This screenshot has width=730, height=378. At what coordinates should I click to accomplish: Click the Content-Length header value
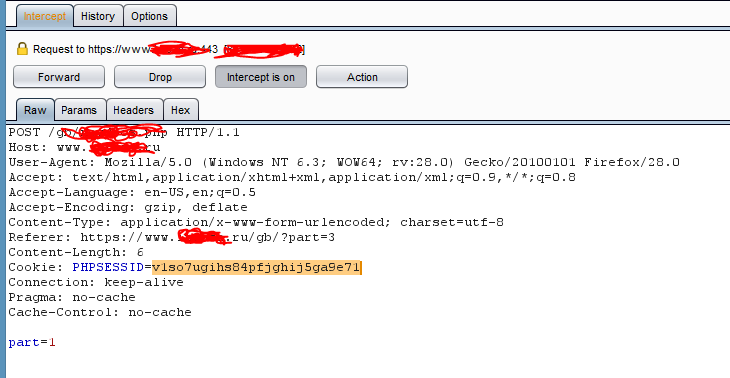tap(140, 252)
